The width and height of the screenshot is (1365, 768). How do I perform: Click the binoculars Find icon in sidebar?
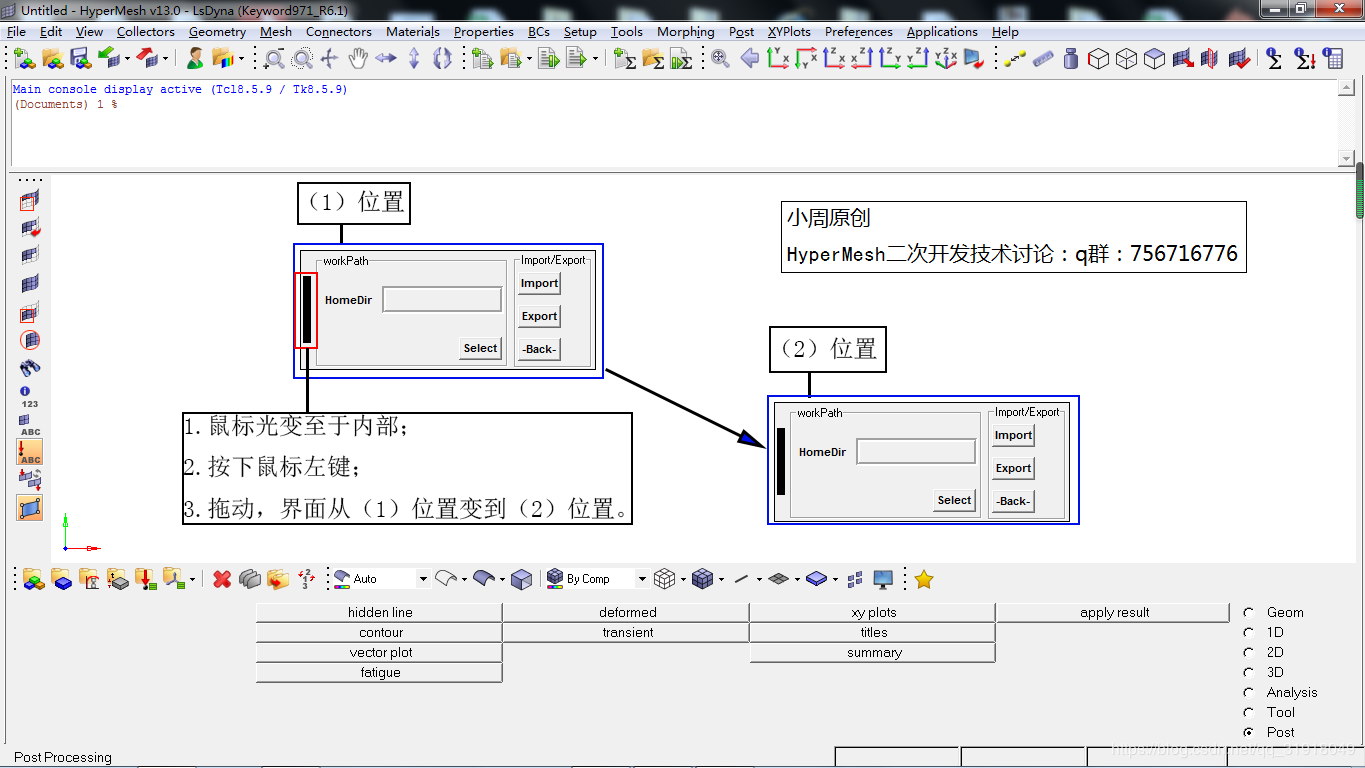pyautogui.click(x=30, y=368)
